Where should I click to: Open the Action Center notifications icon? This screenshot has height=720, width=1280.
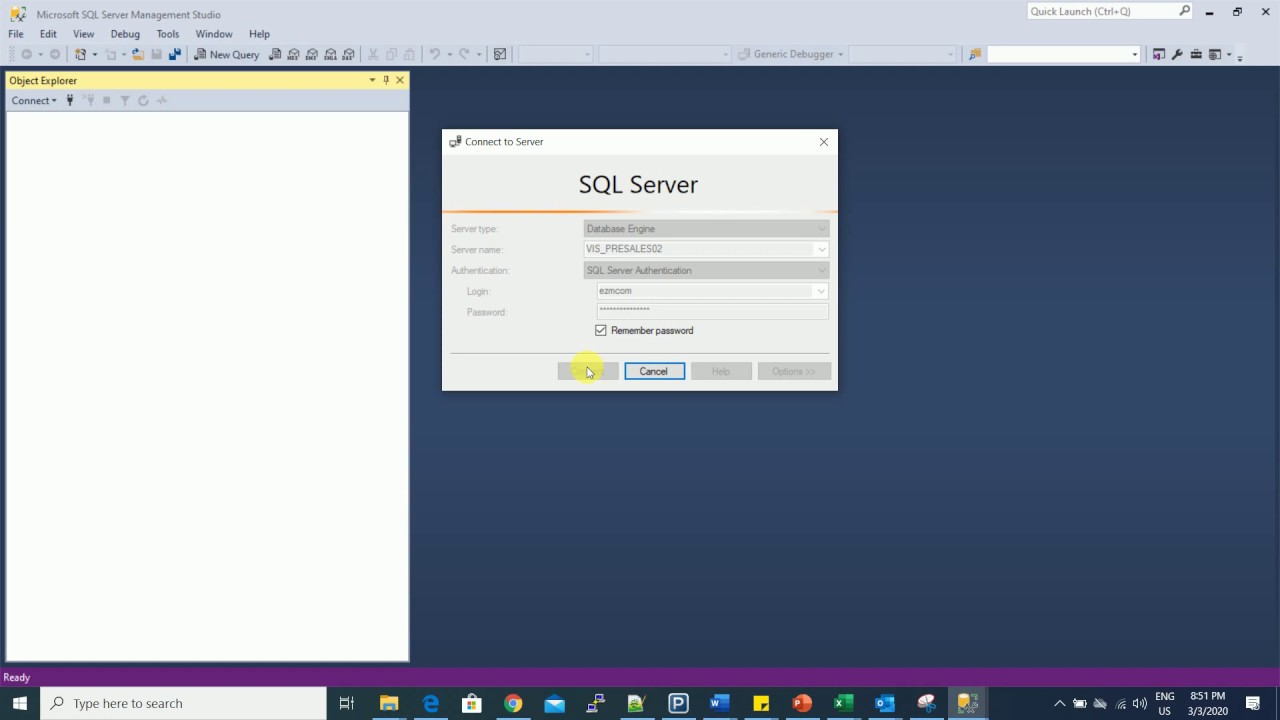tap(1253, 703)
